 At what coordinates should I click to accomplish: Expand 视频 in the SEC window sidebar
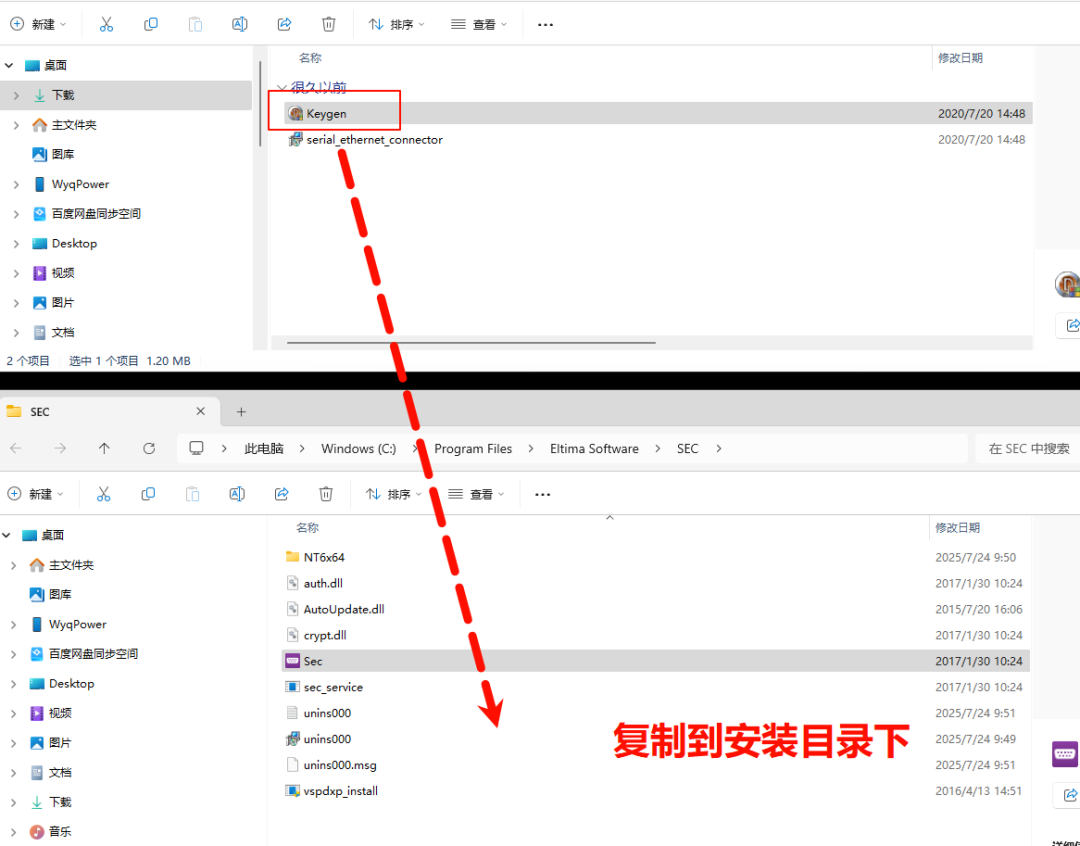[x=14, y=714]
